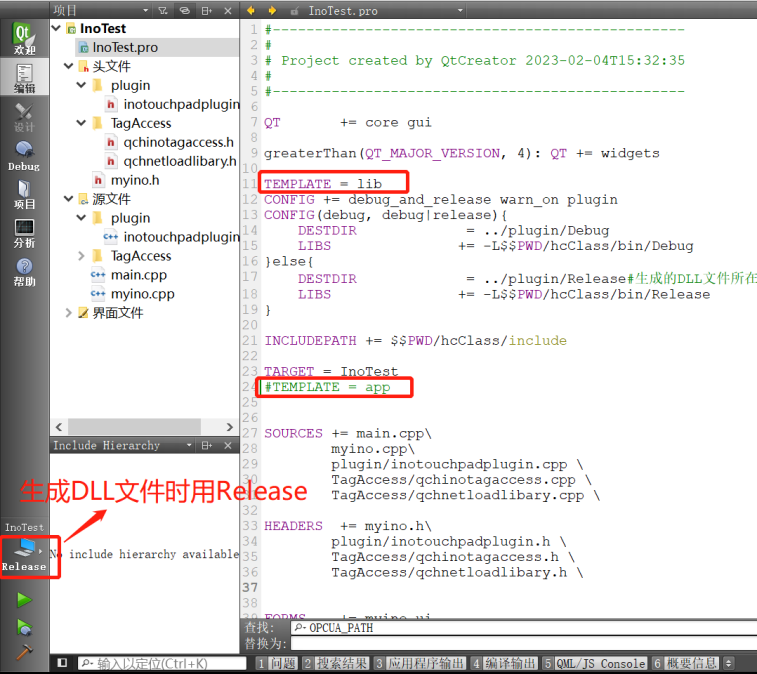Switch to Debug mode in sidebar

tap(24, 155)
